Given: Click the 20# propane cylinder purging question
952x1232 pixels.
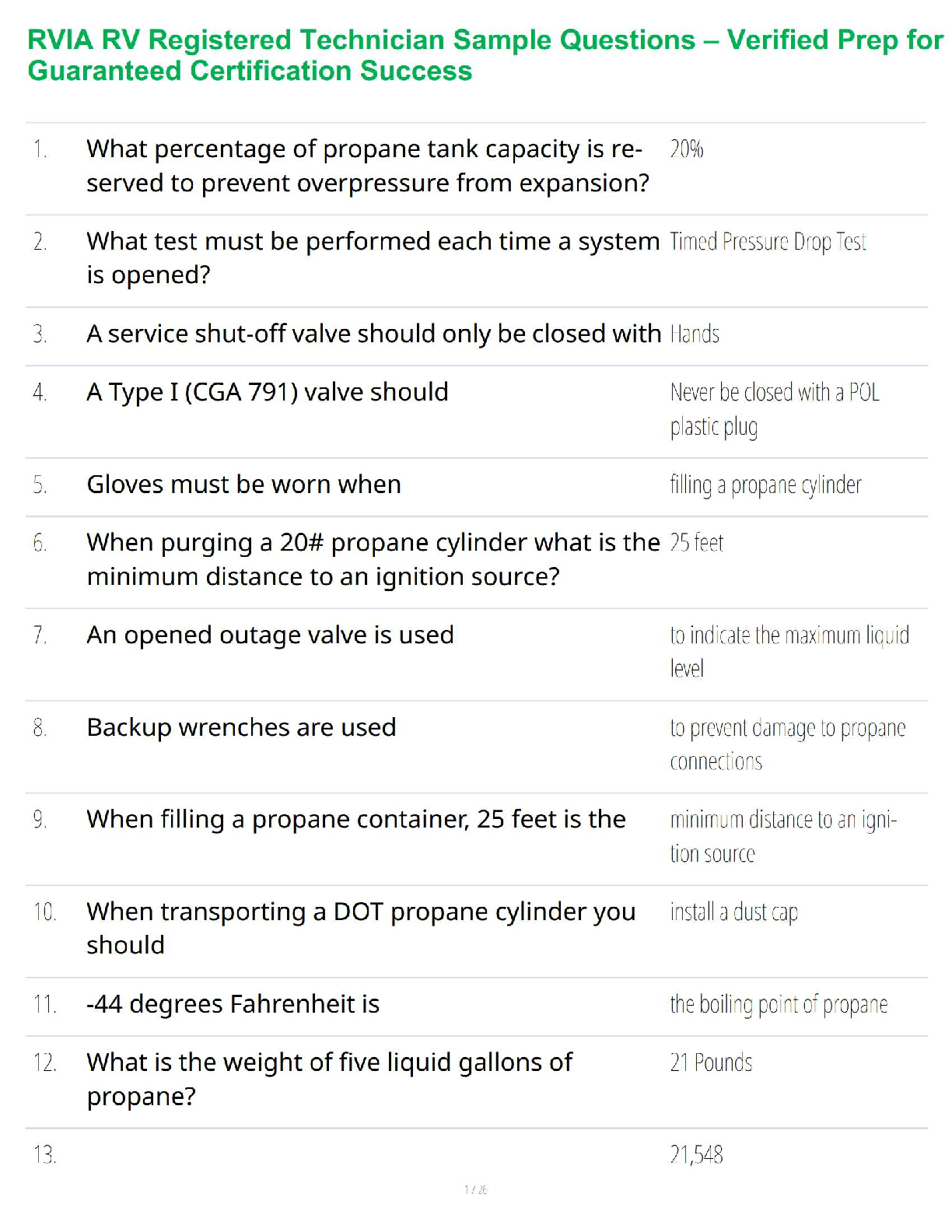Looking at the screenshot, I should point(373,559).
